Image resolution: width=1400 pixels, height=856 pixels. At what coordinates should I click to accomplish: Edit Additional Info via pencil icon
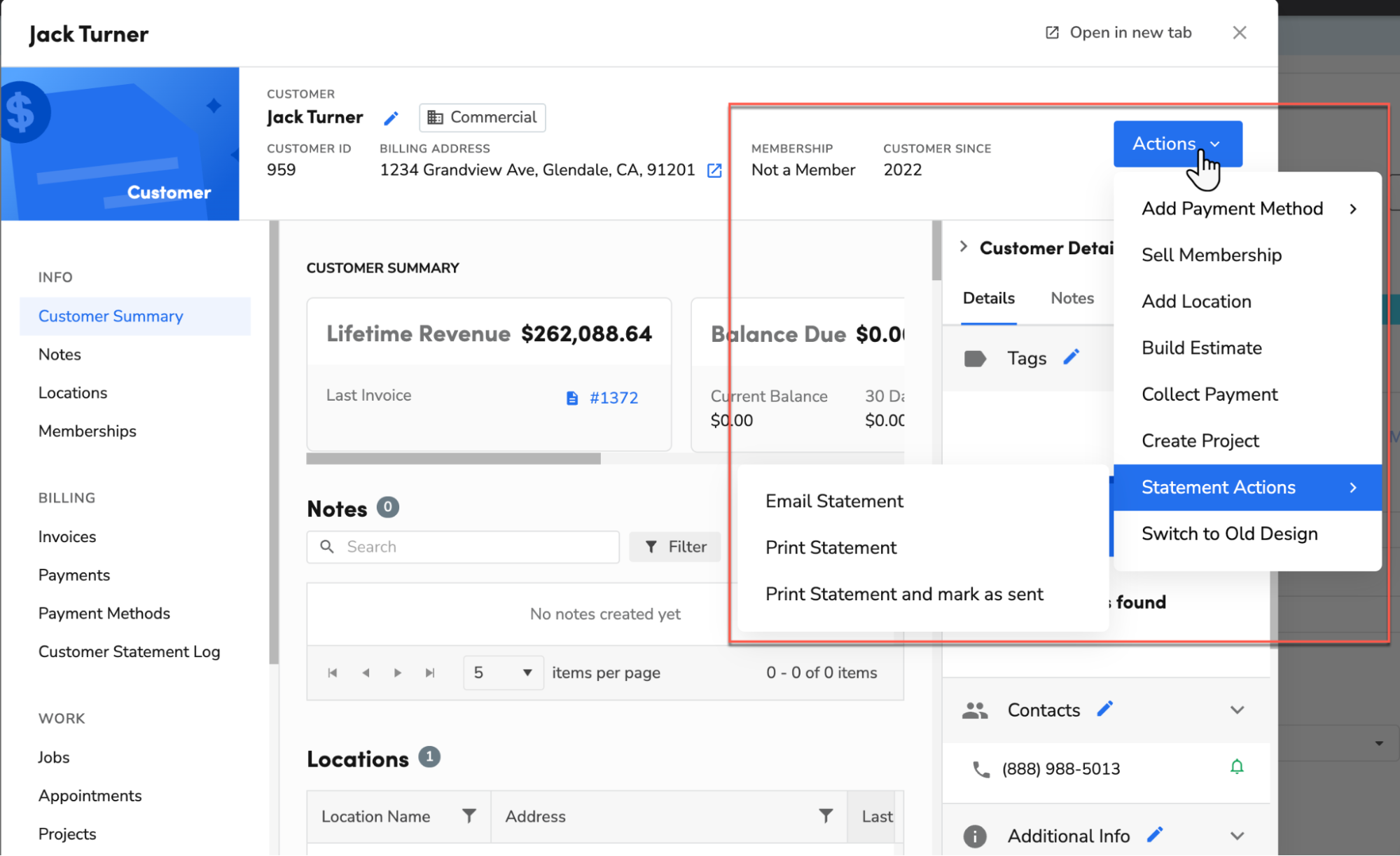pyautogui.click(x=1155, y=834)
